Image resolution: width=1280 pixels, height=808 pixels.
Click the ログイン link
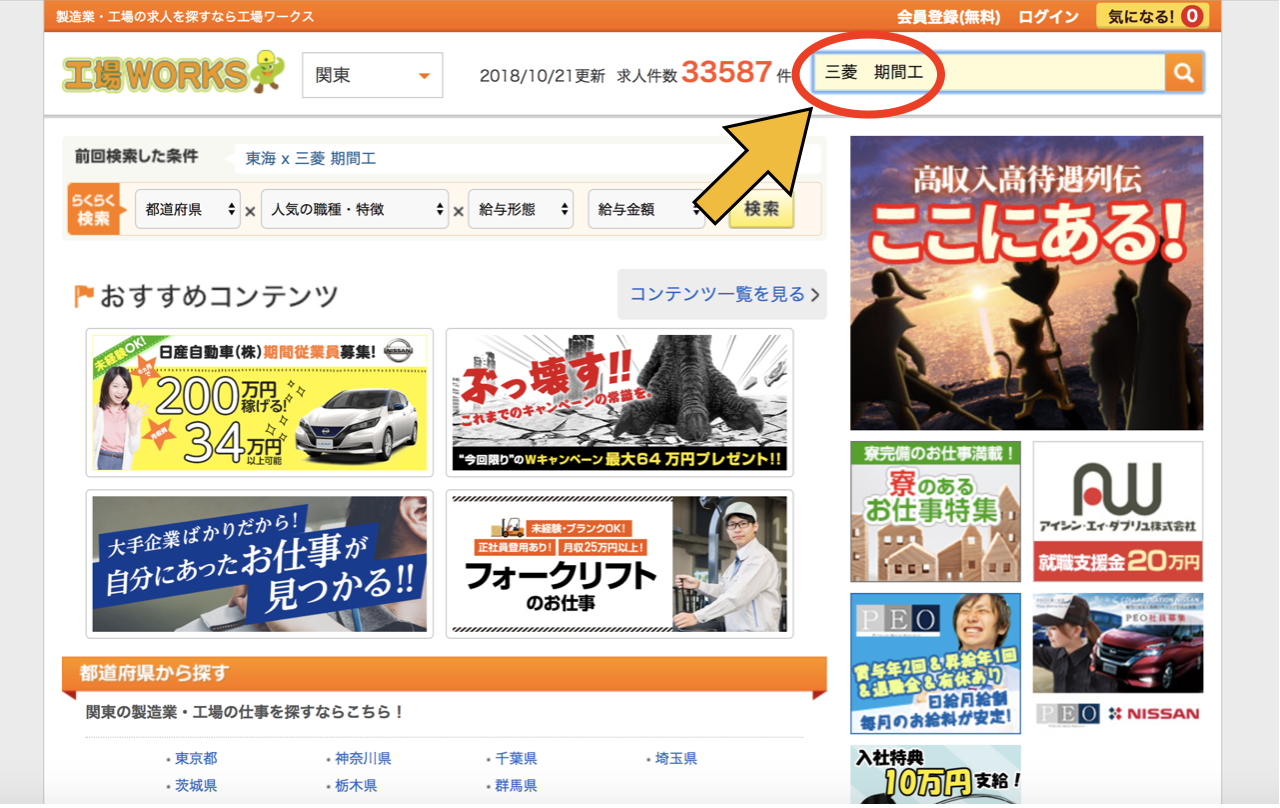point(1048,17)
